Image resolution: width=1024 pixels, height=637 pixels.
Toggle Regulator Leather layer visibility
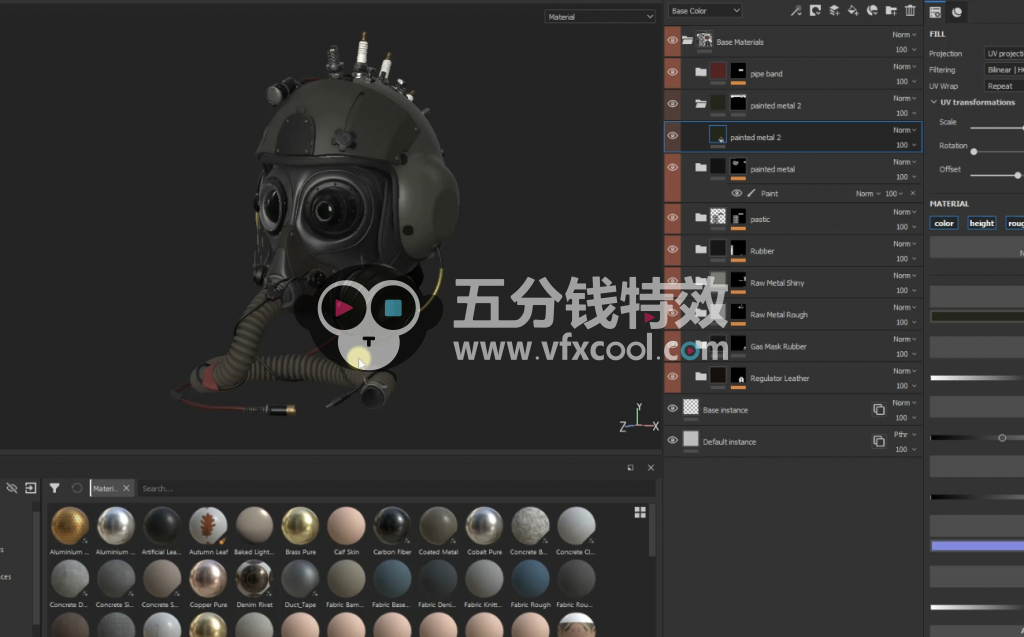672,376
